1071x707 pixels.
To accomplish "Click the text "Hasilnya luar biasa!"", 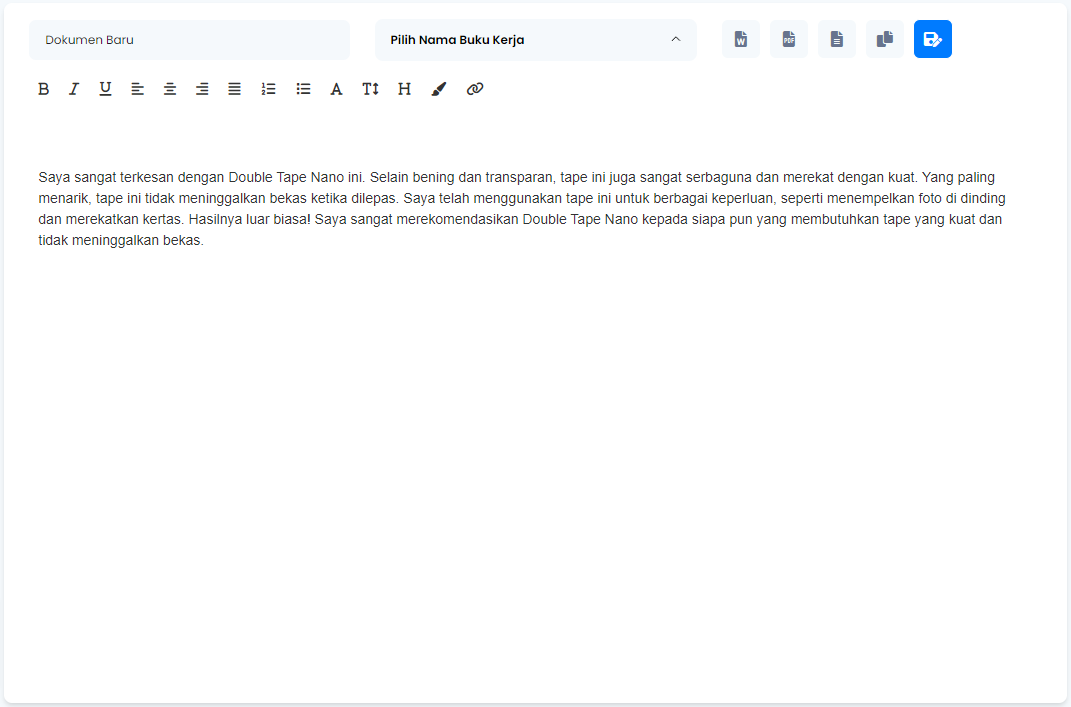I will [x=250, y=220].
